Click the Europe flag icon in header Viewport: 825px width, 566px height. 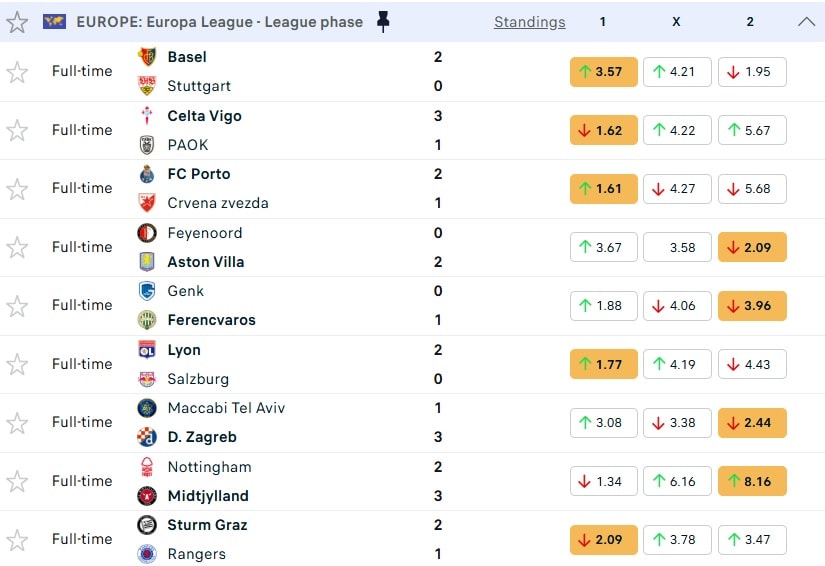click(54, 22)
